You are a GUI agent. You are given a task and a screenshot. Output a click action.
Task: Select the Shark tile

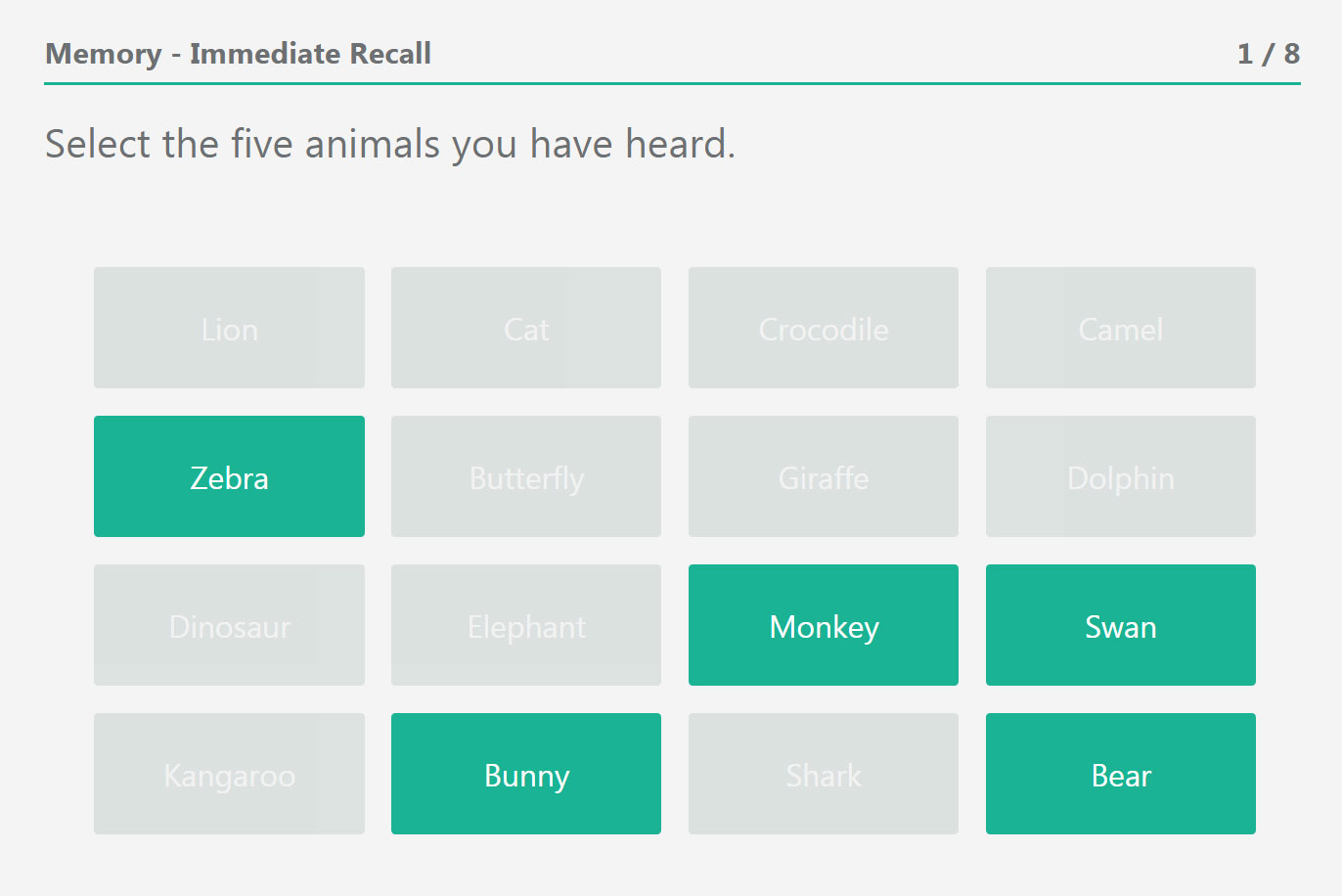coord(824,774)
